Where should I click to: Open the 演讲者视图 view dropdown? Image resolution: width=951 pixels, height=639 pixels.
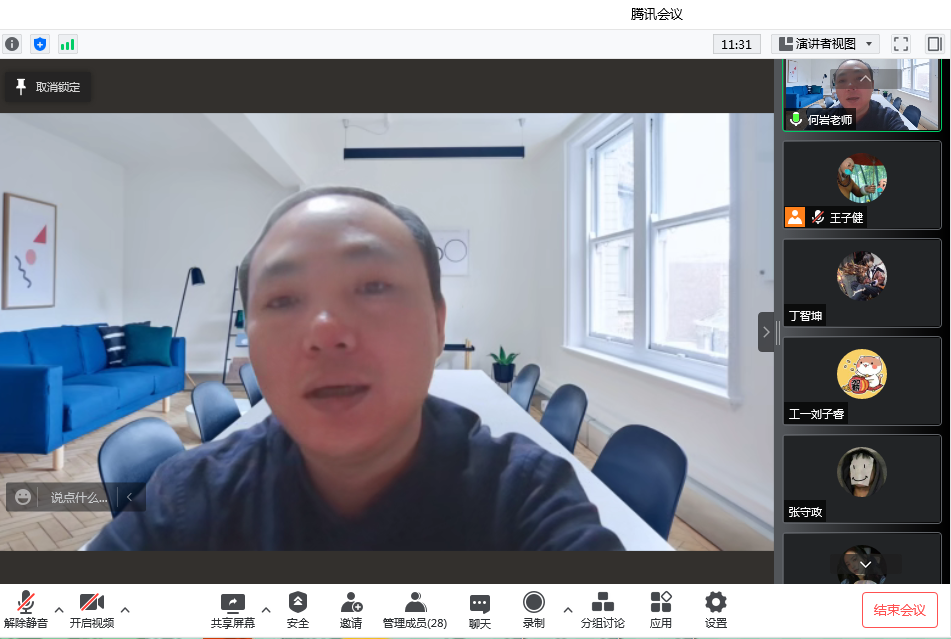click(x=825, y=44)
